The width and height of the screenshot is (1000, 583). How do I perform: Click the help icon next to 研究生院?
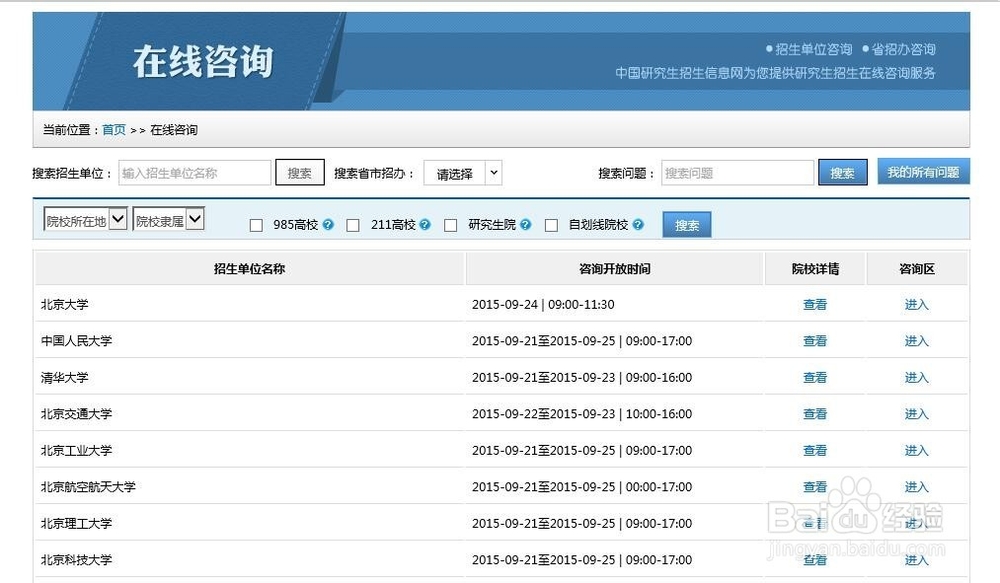click(526, 225)
